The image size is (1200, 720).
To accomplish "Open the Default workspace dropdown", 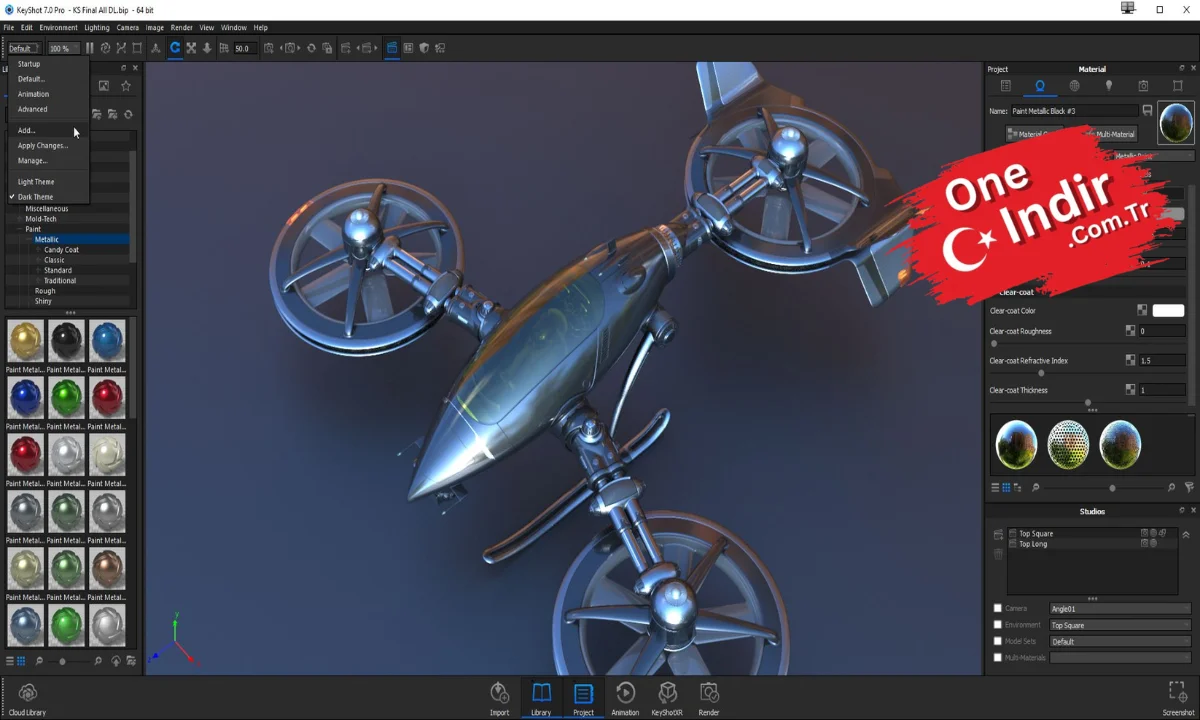I will (x=24, y=48).
